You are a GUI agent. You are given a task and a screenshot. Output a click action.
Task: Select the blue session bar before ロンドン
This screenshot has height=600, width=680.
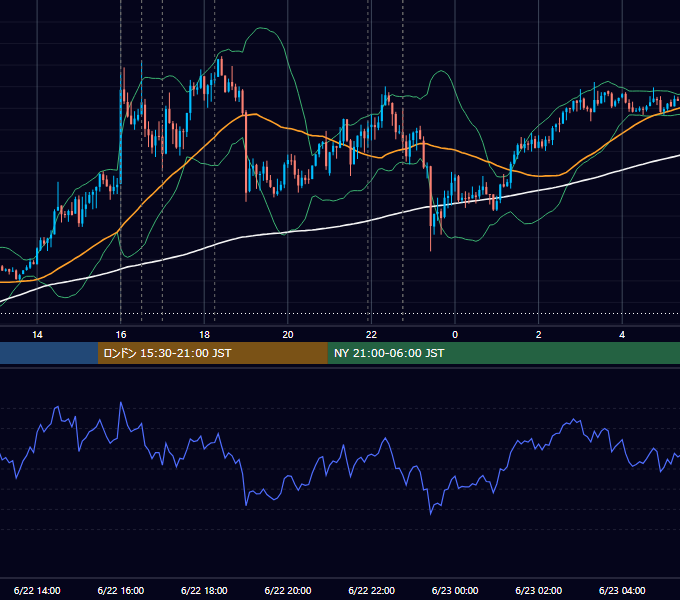(49, 353)
